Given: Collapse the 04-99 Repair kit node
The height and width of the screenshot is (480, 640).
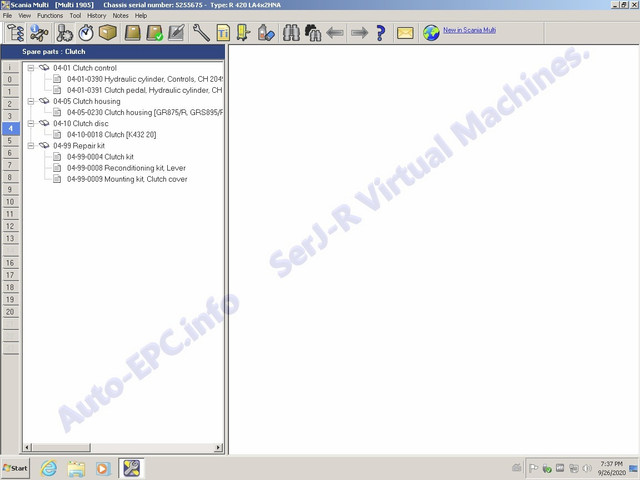Looking at the screenshot, I should click(x=31, y=146).
